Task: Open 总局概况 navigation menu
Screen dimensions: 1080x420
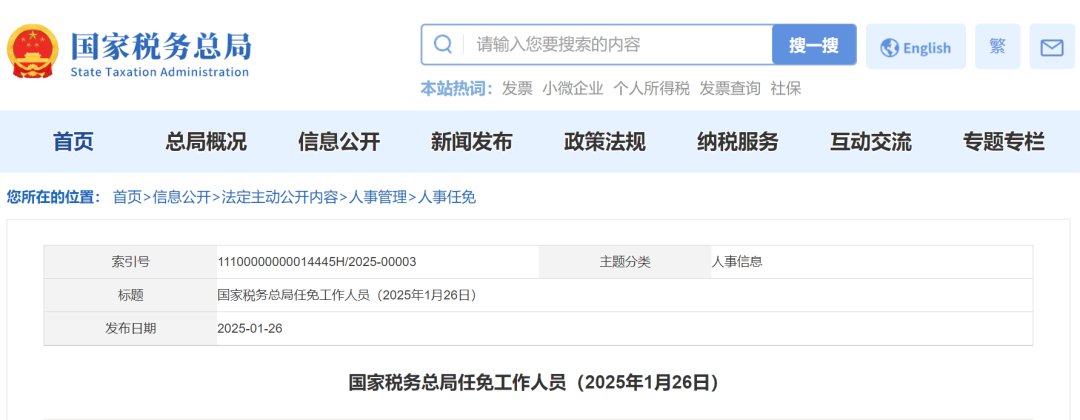Action: (206, 142)
